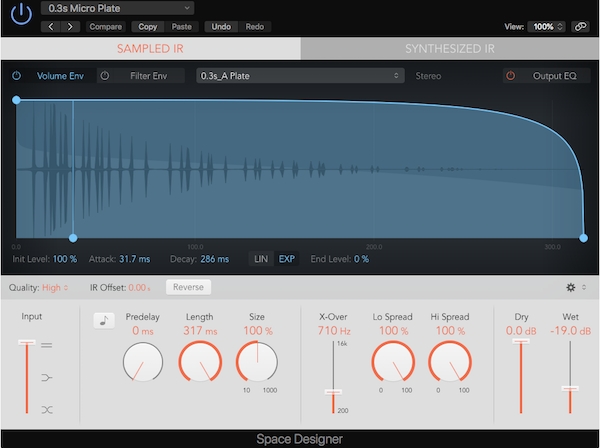The image size is (600, 448).
Task: Click the Decay 286 ms value
Action: (x=215, y=259)
